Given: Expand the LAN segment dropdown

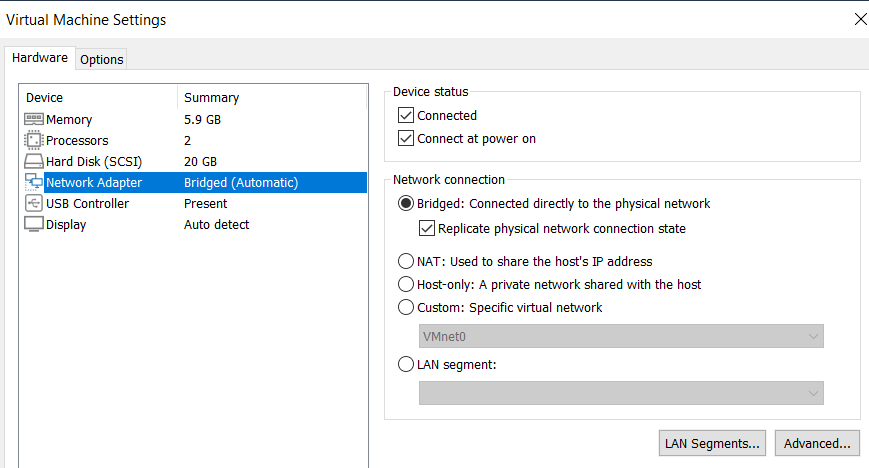Looking at the screenshot, I should [x=621, y=394].
